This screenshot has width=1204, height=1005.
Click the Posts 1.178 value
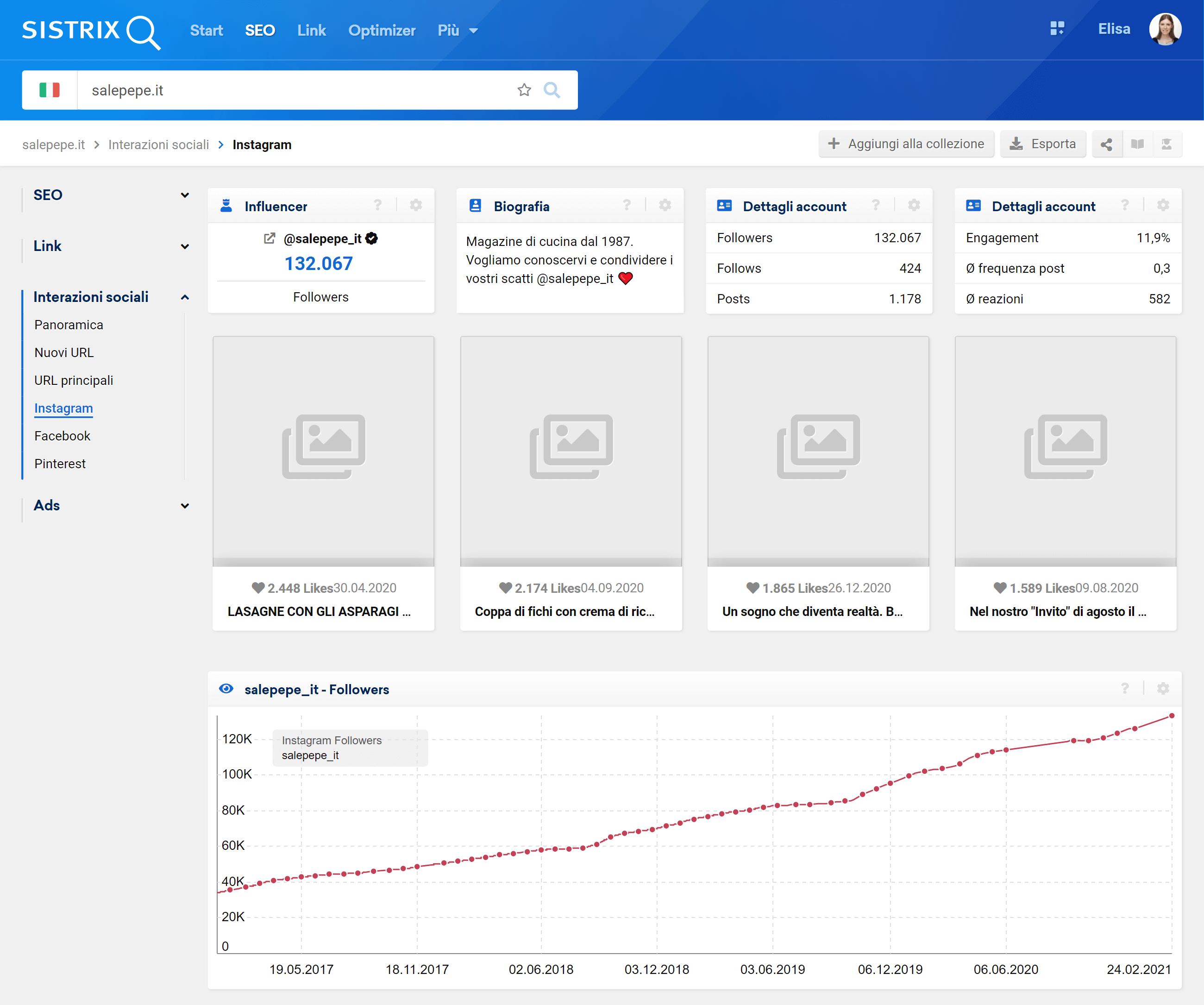[x=905, y=299]
